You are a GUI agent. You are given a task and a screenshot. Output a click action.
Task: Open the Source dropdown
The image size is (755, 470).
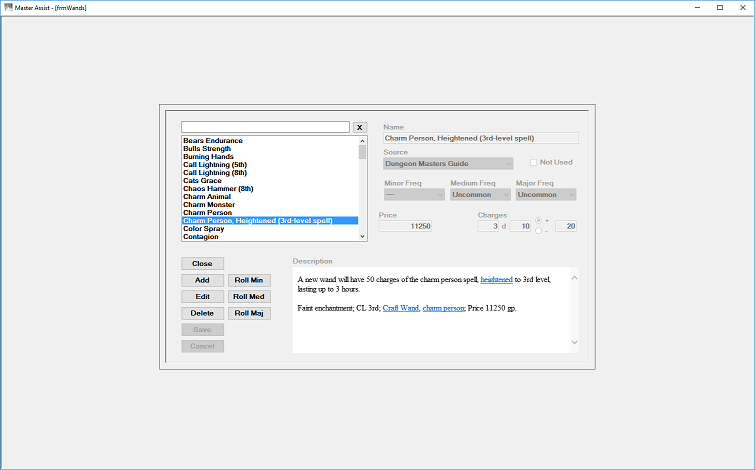(448, 164)
